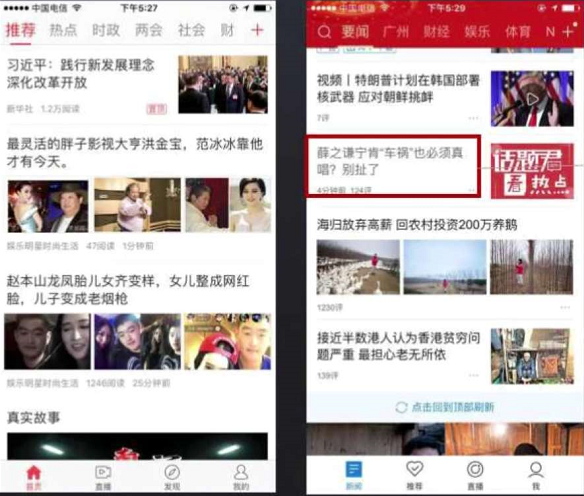This screenshot has height=496, width=584.
Task: Tap the 真实故事 section heading
Action: click(x=34, y=417)
